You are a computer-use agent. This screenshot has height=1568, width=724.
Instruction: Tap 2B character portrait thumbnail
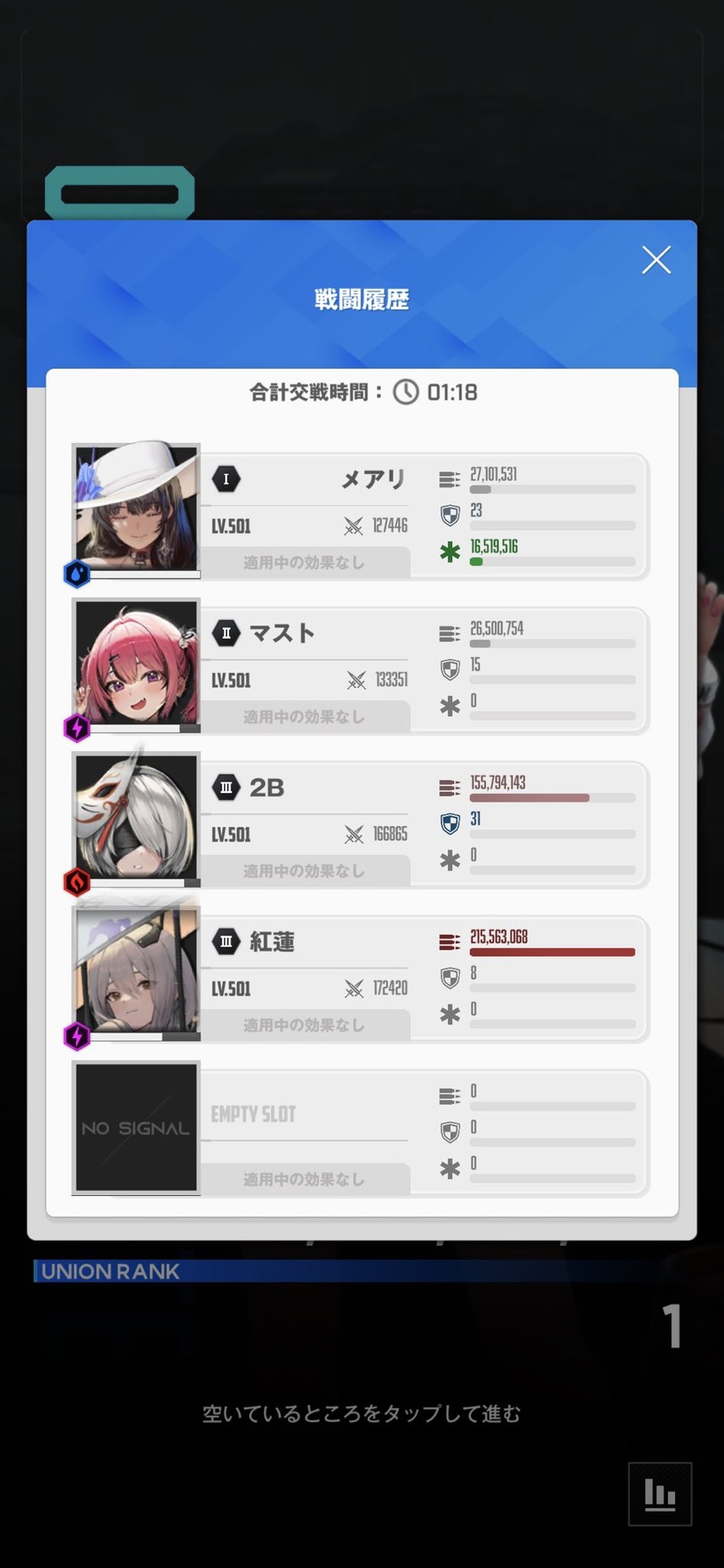(136, 818)
